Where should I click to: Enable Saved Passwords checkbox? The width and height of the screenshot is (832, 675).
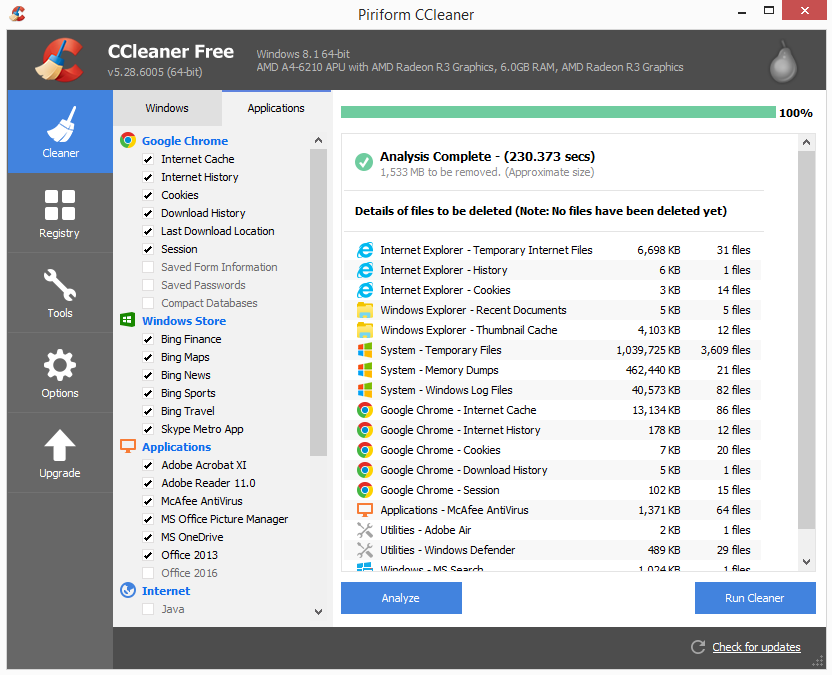click(x=148, y=285)
